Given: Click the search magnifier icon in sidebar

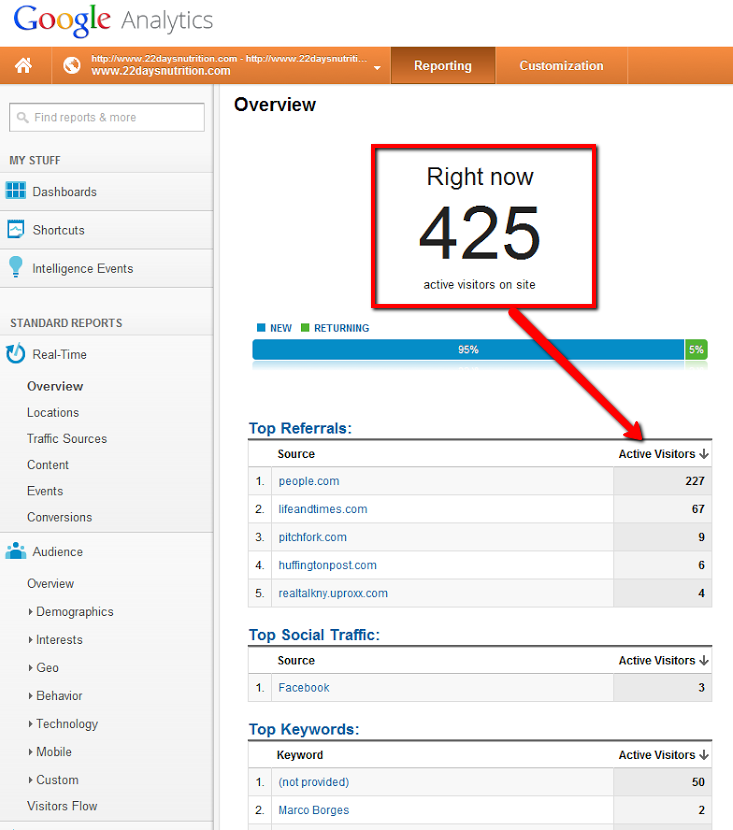Looking at the screenshot, I should pyautogui.click(x=22, y=118).
